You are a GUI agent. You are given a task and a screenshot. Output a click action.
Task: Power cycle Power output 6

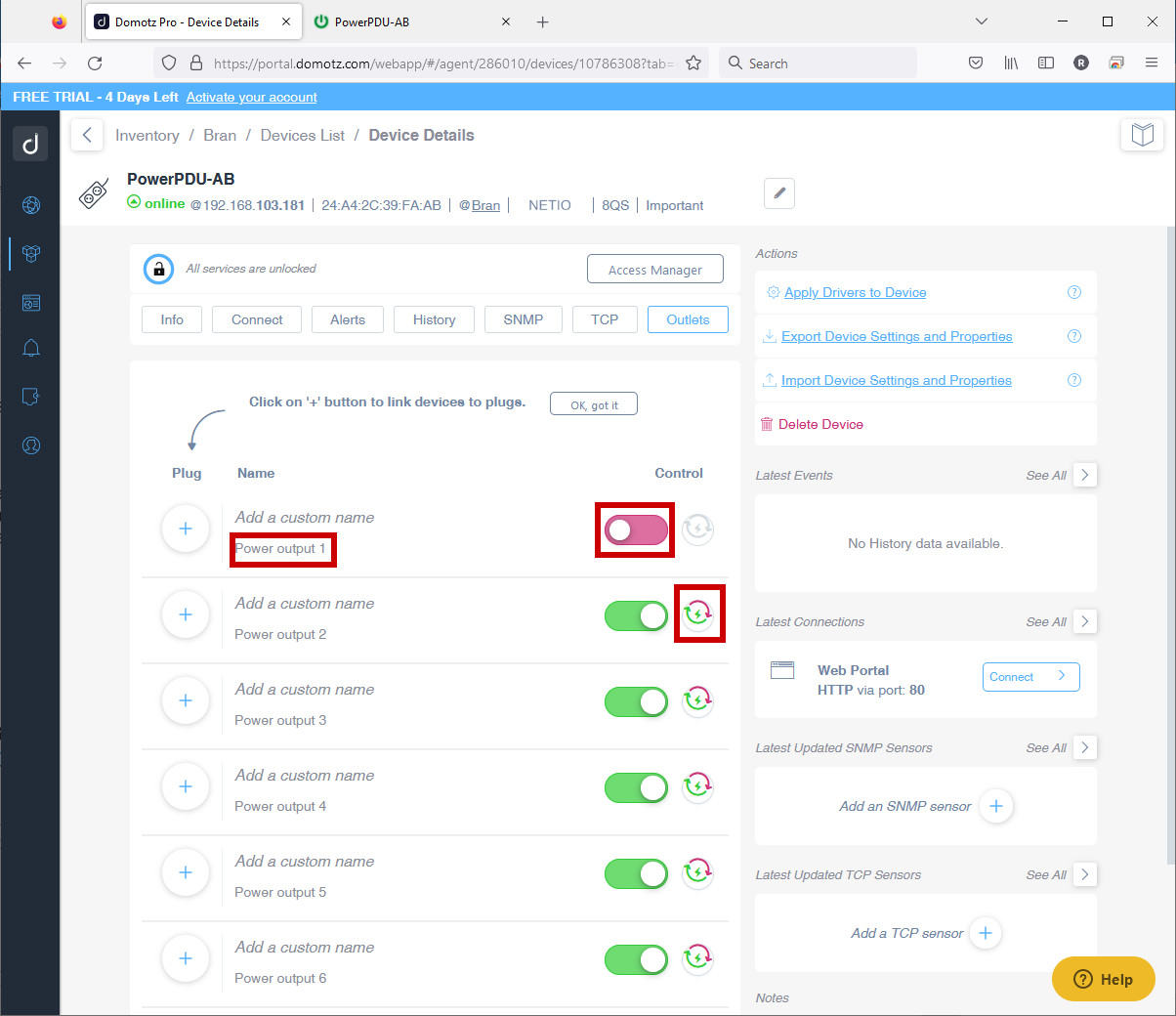pos(697,958)
